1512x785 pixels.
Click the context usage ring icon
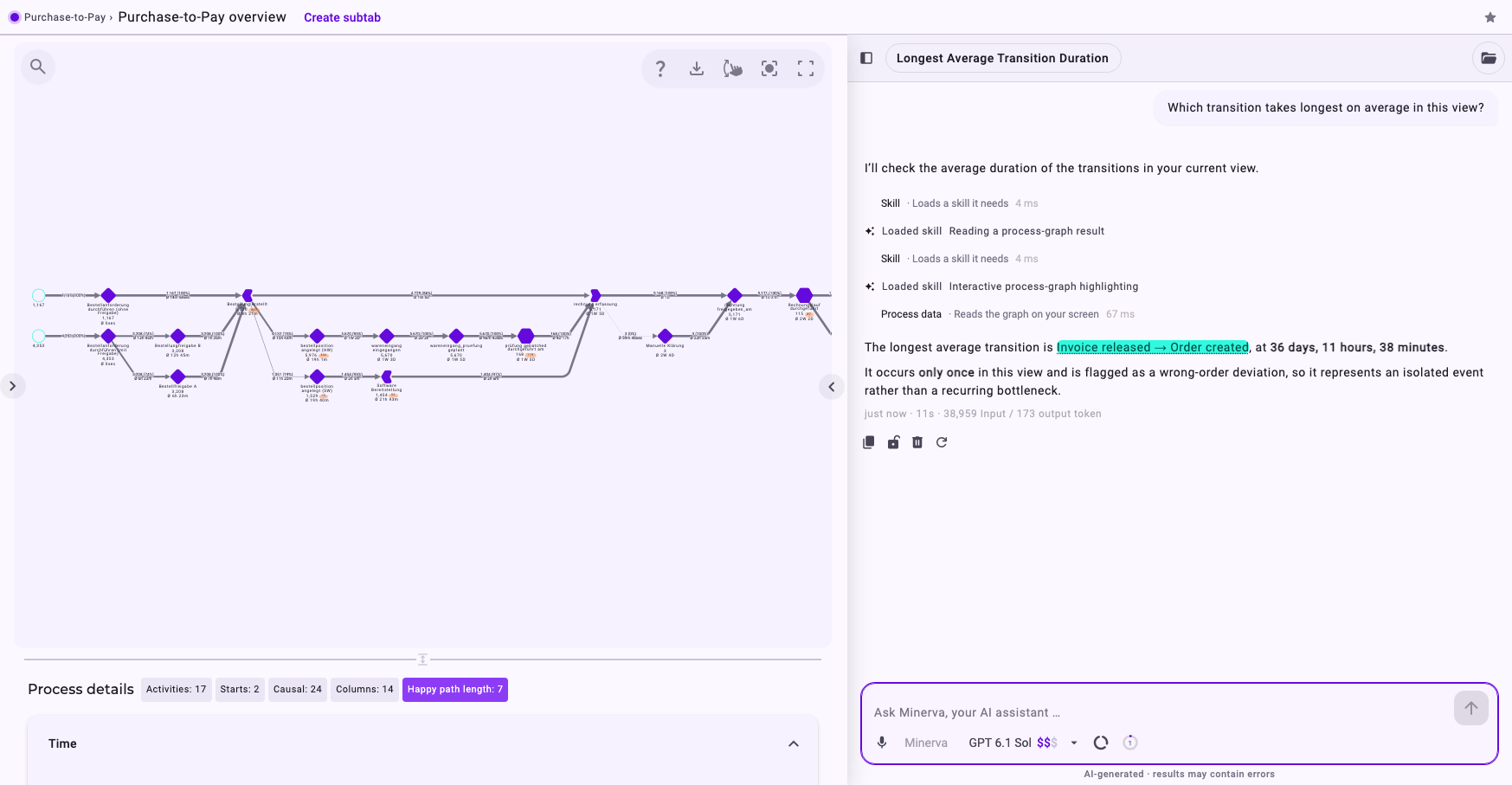click(1101, 743)
